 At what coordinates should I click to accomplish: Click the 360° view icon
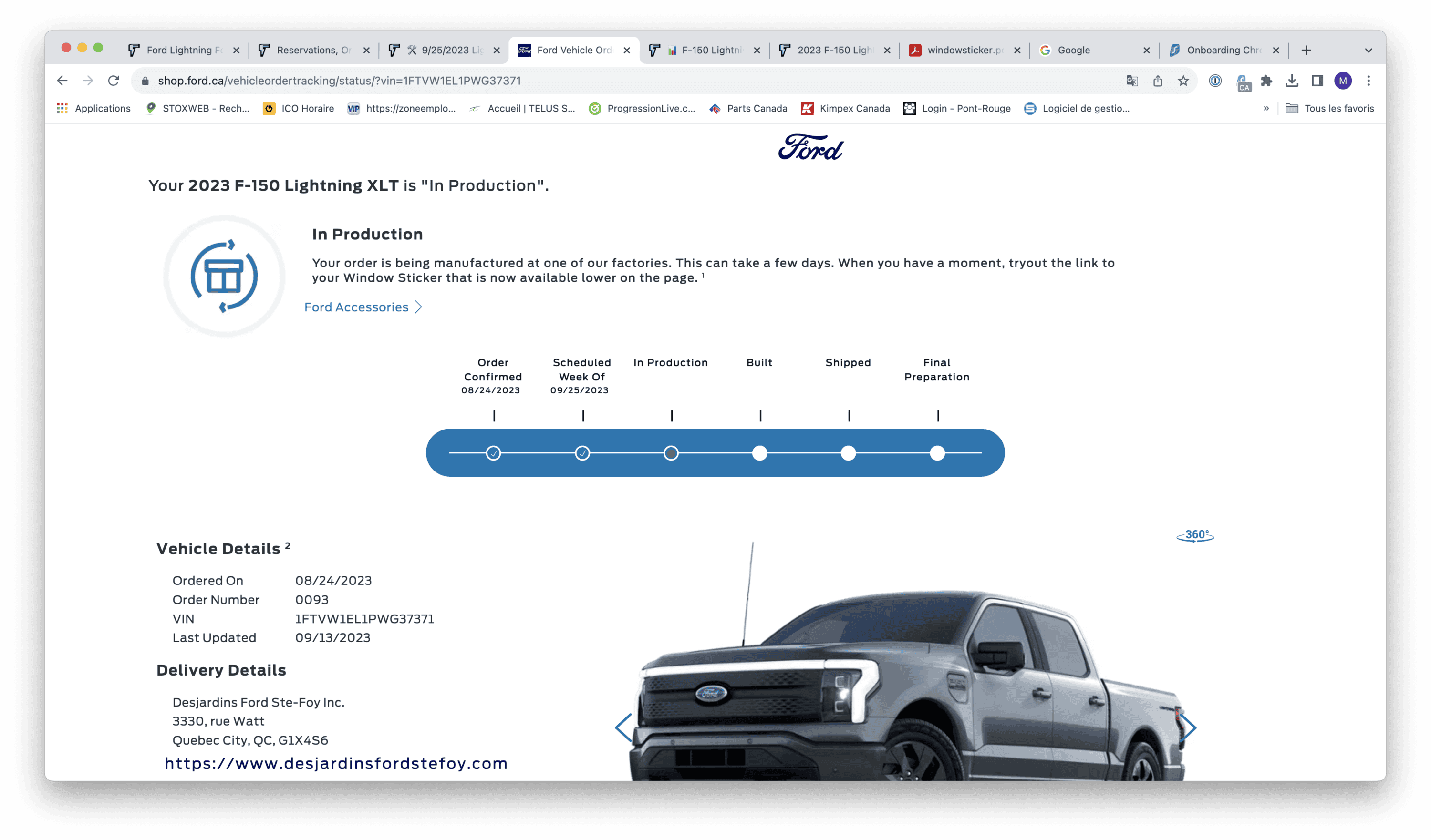click(x=1195, y=535)
